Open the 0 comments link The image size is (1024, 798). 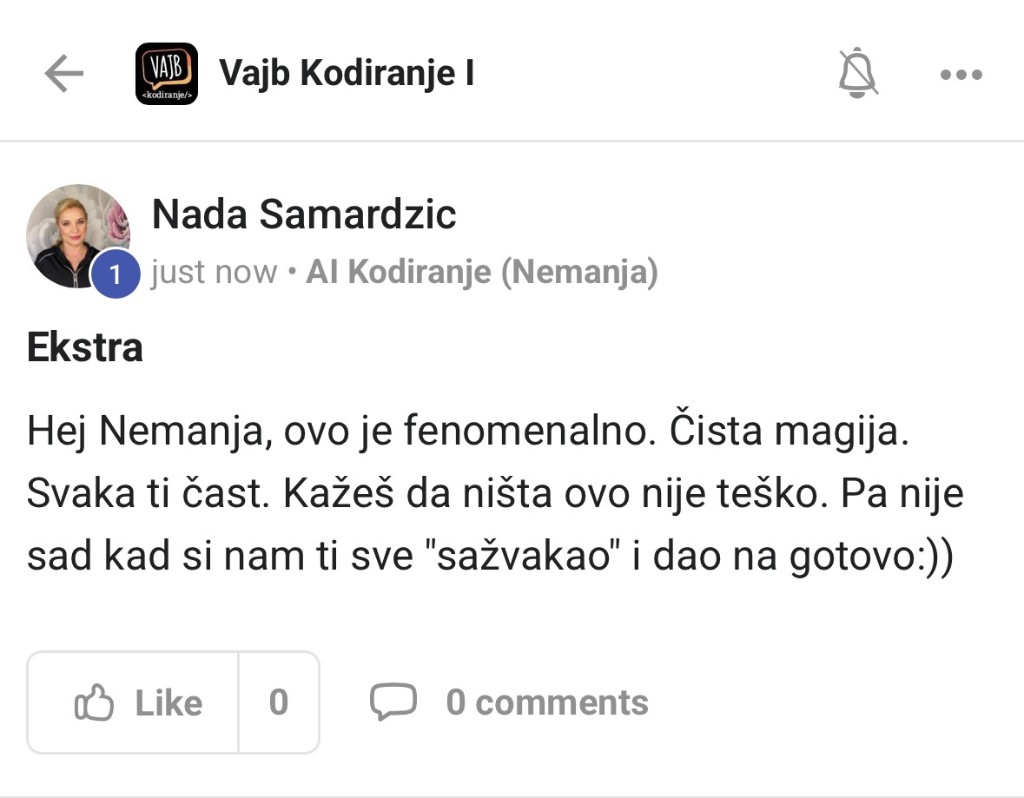[546, 703]
